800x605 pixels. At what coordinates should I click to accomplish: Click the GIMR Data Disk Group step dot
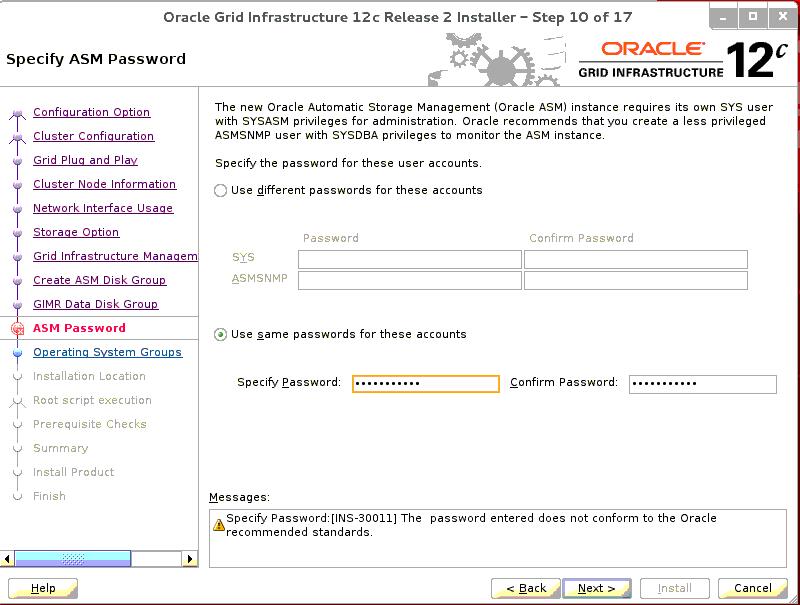(x=17, y=305)
